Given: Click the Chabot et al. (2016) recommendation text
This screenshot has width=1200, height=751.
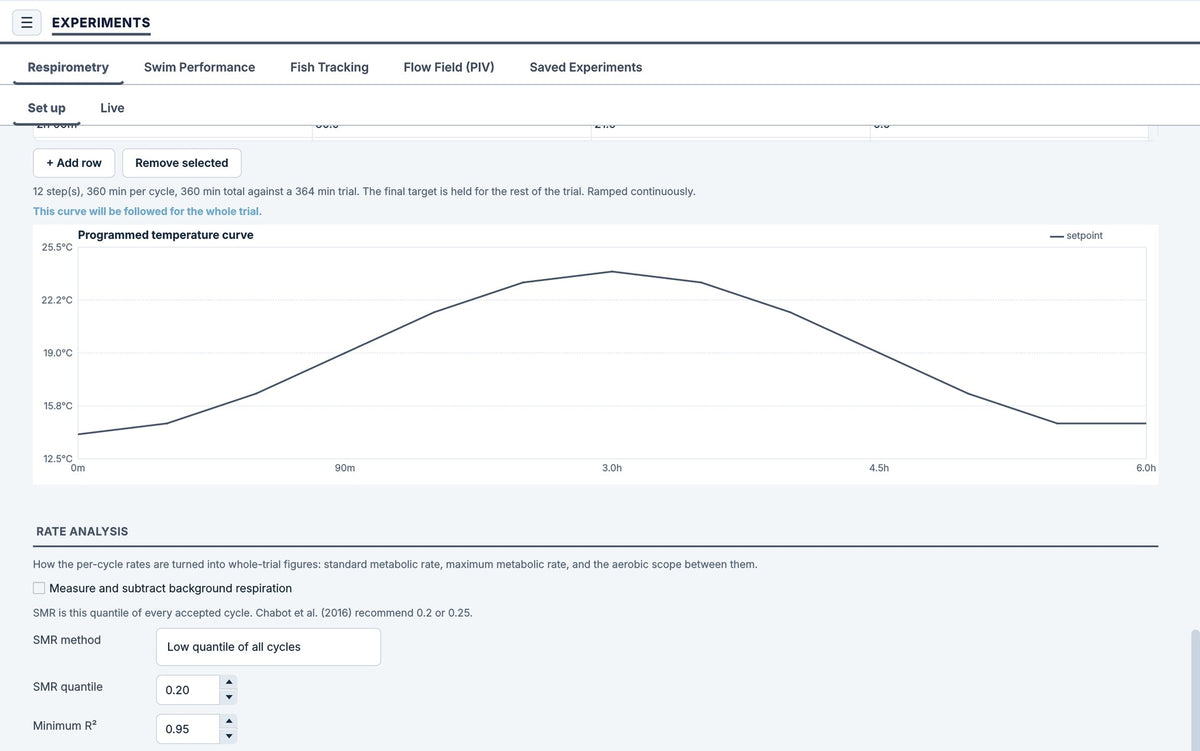Looking at the screenshot, I should click(253, 612).
